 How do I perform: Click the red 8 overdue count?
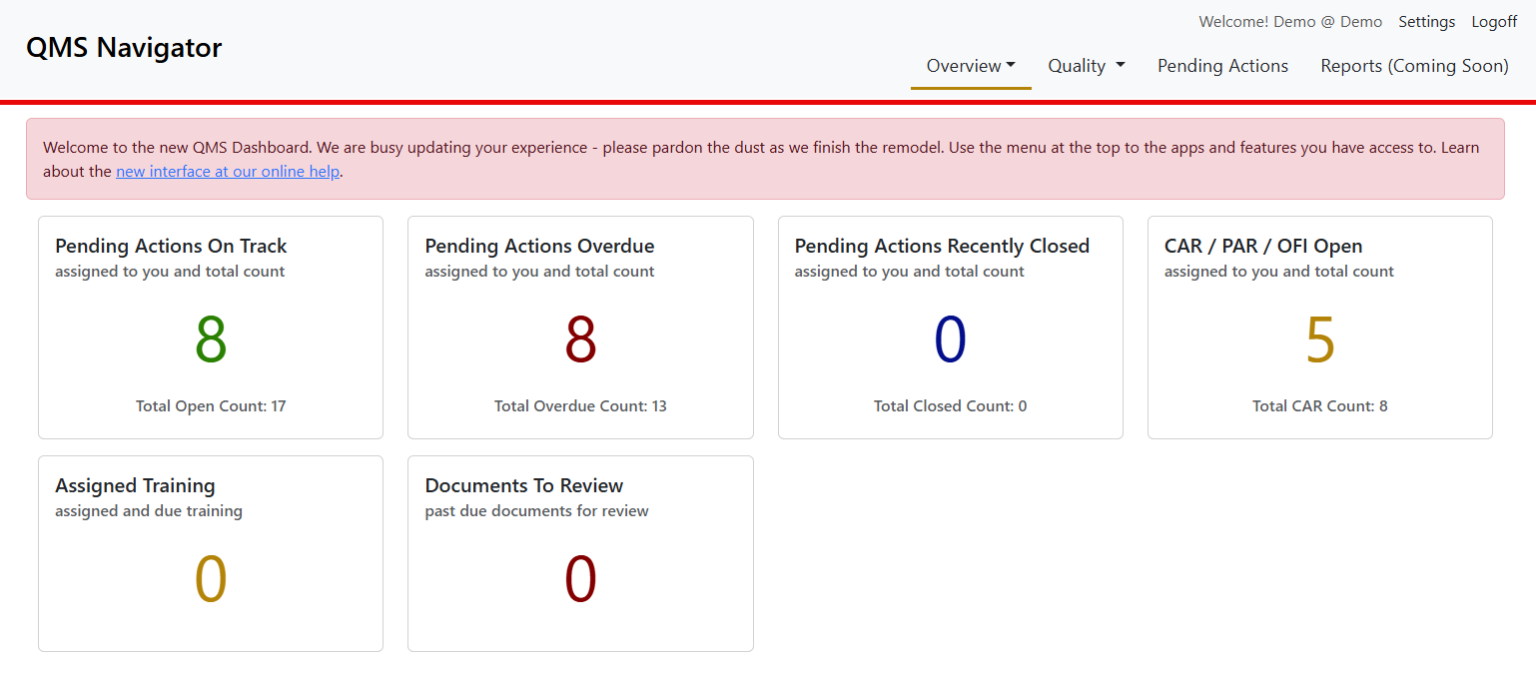[x=580, y=338]
